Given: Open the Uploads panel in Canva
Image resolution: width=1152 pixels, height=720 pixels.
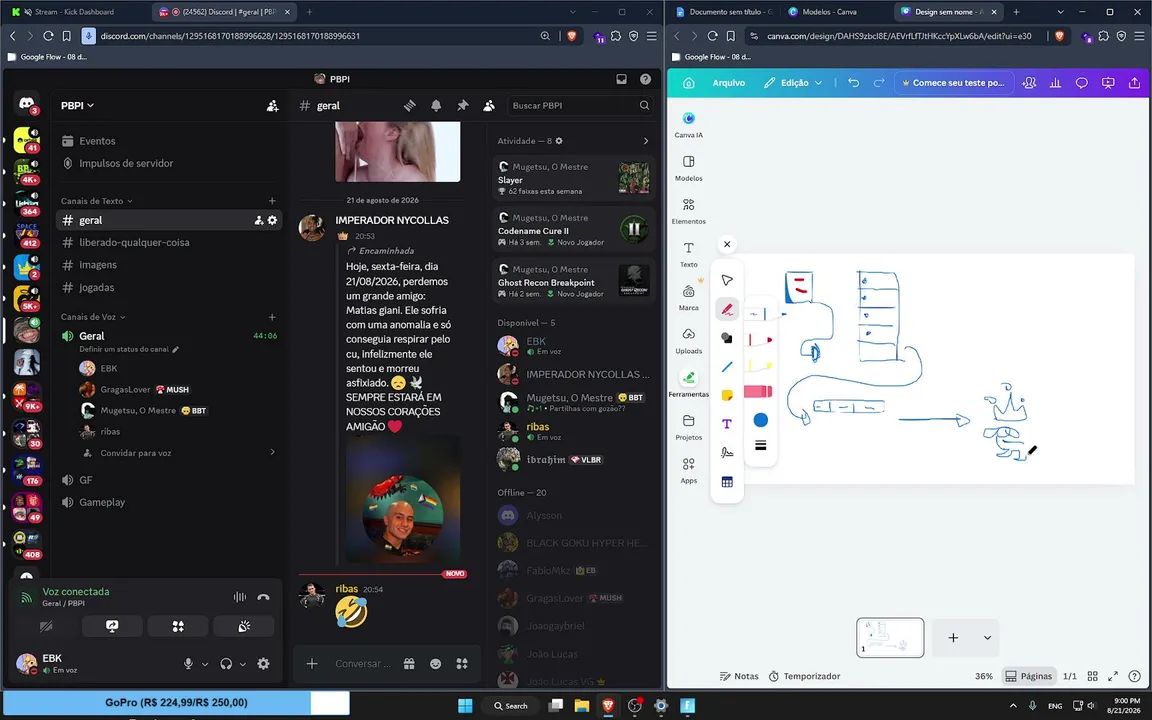Looking at the screenshot, I should [688, 340].
